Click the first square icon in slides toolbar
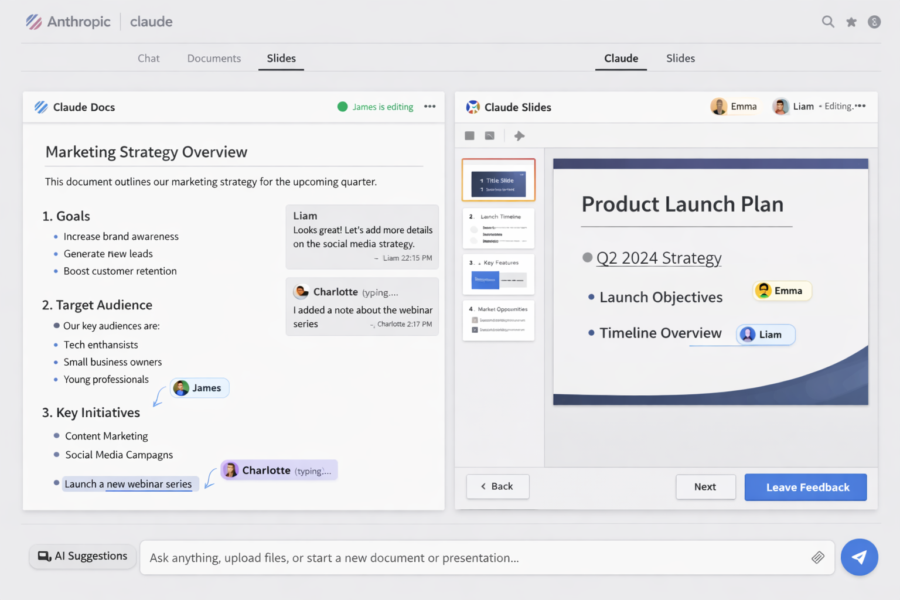Viewport: 900px width, 600px height. 470,136
